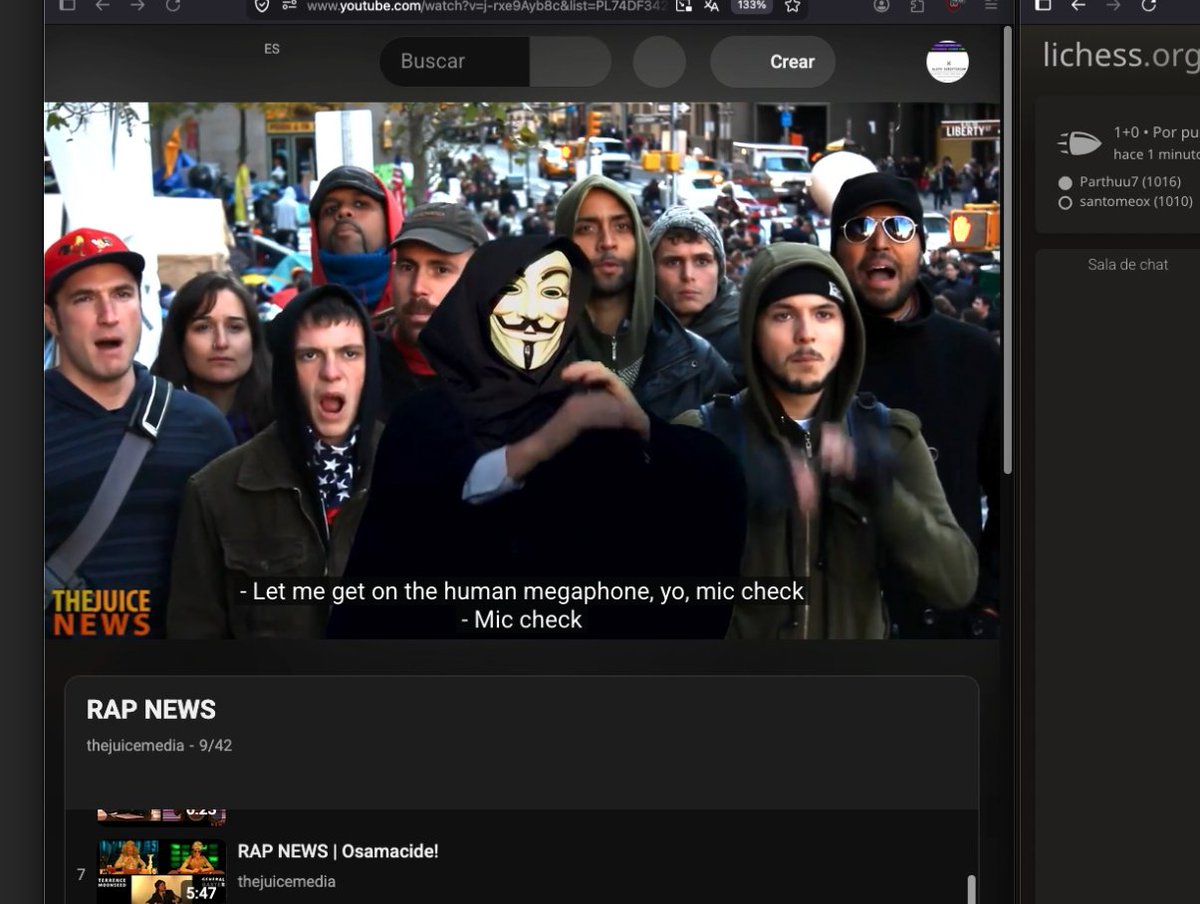Open player santomeox profile

coord(1135,201)
